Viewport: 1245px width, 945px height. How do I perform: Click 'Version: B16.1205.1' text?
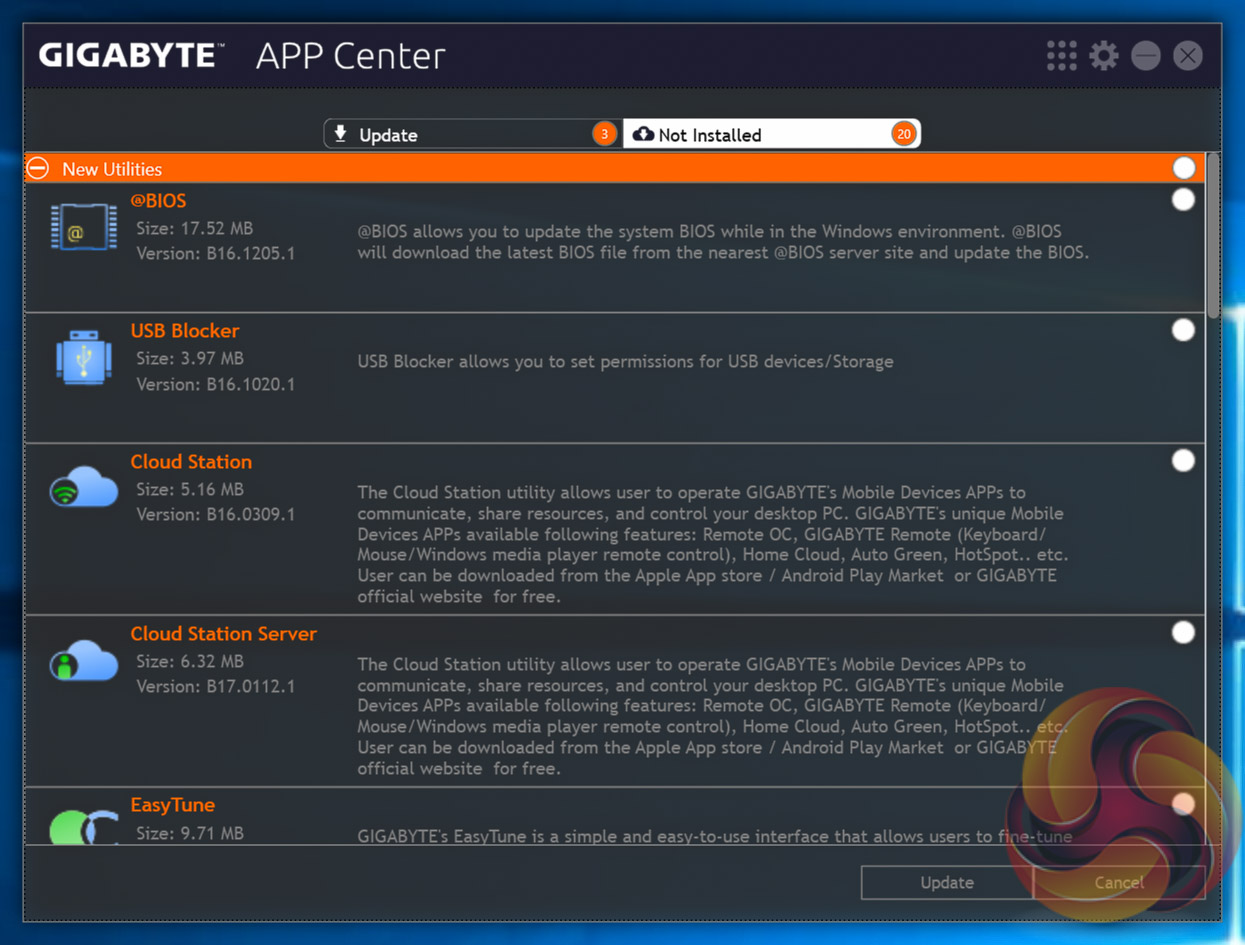pos(216,254)
